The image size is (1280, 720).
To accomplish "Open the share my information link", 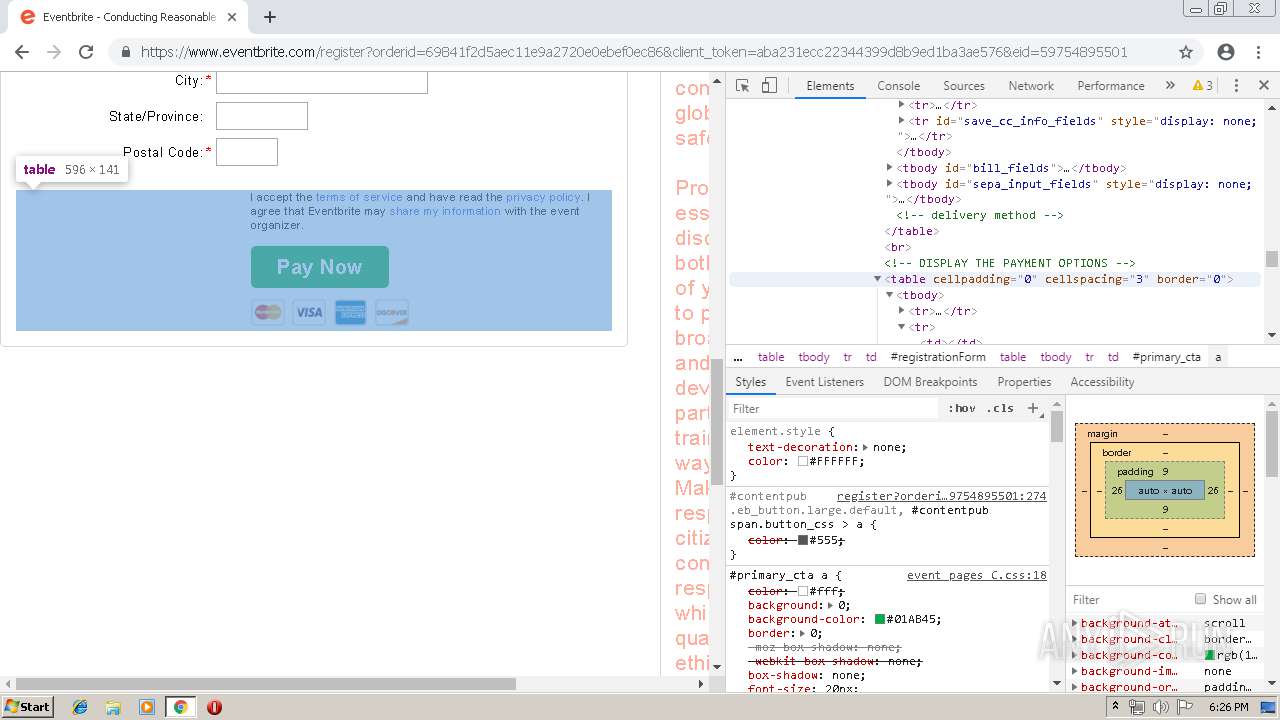I will [445, 211].
